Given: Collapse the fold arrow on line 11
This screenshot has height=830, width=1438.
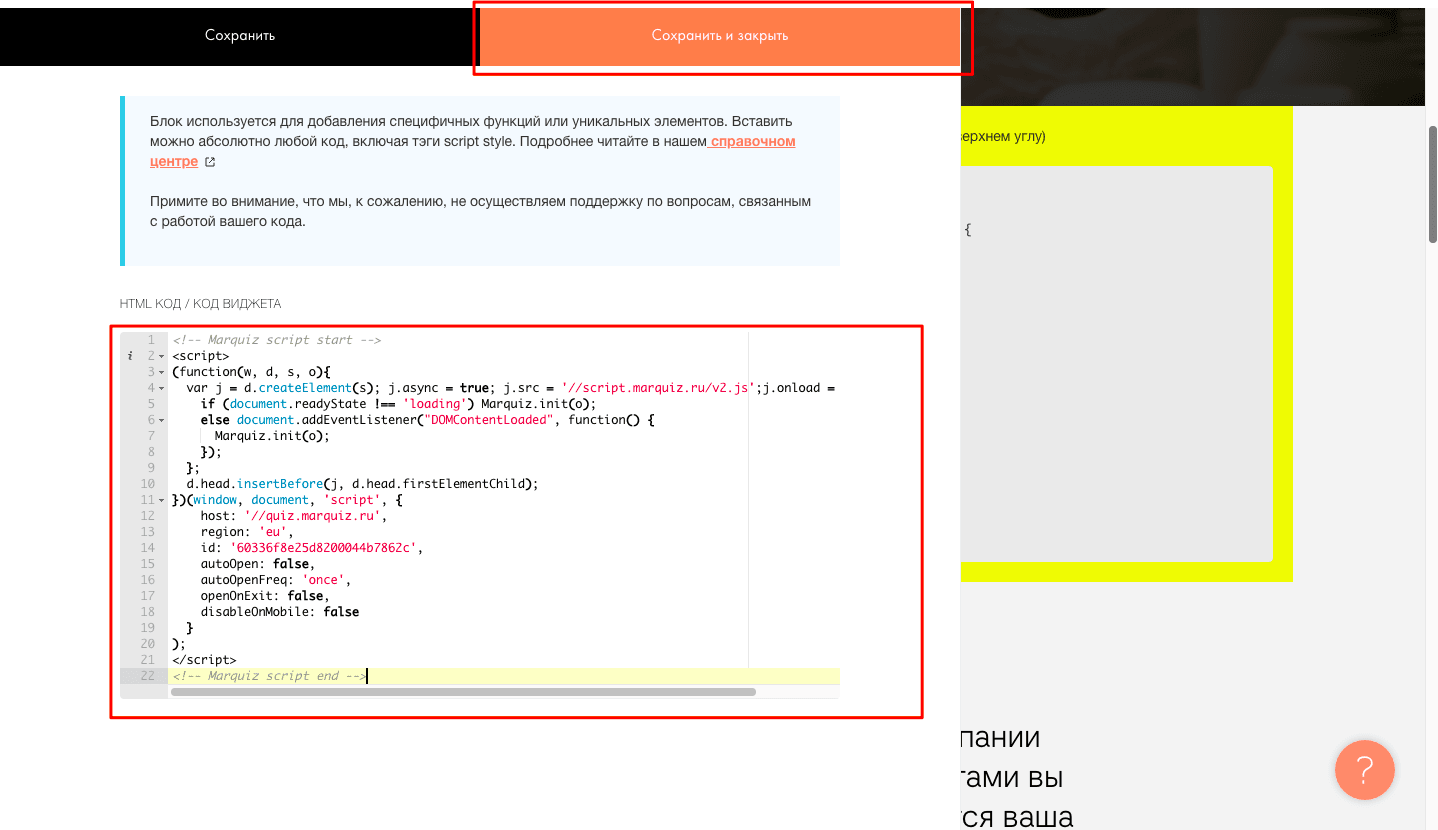Looking at the screenshot, I should (161, 500).
